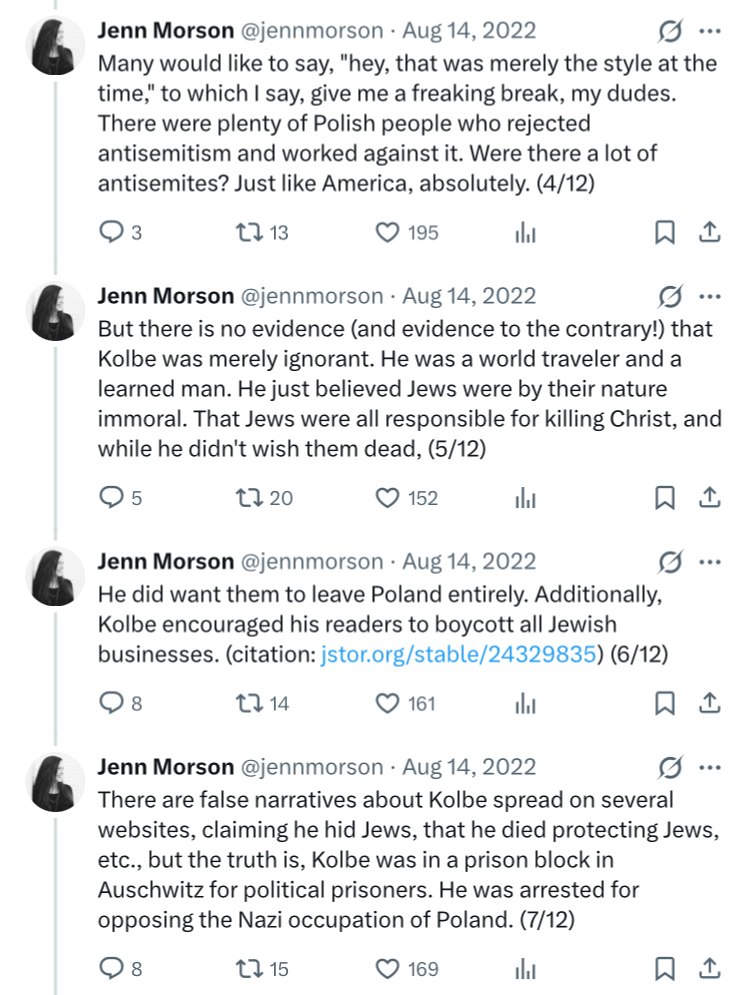
Task: View analytics on the 4/12 tweet
Action: (x=525, y=232)
